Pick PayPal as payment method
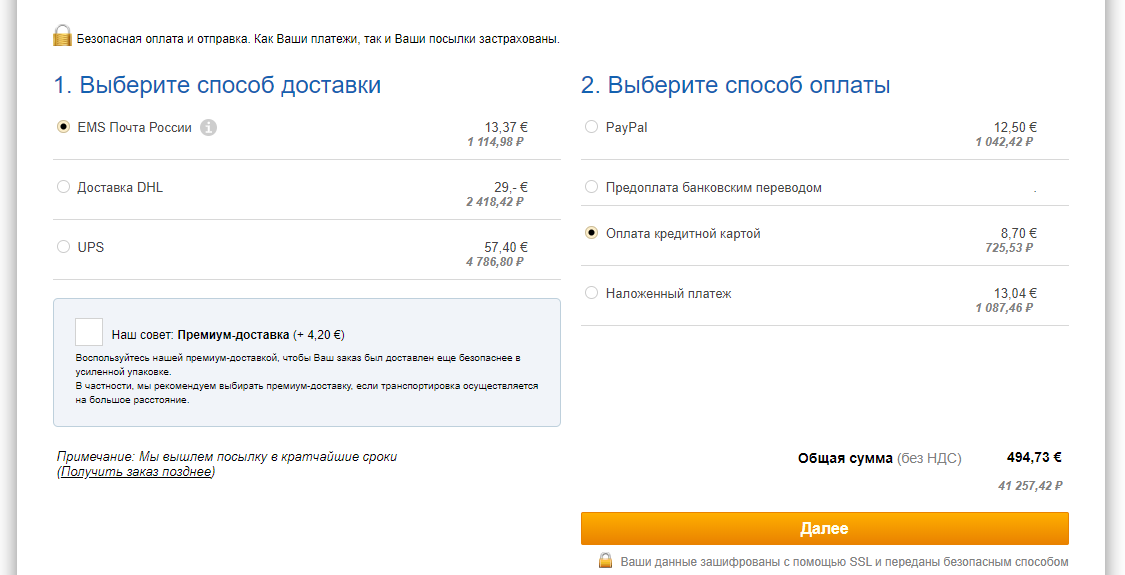This screenshot has height=575, width=1125. point(591,127)
